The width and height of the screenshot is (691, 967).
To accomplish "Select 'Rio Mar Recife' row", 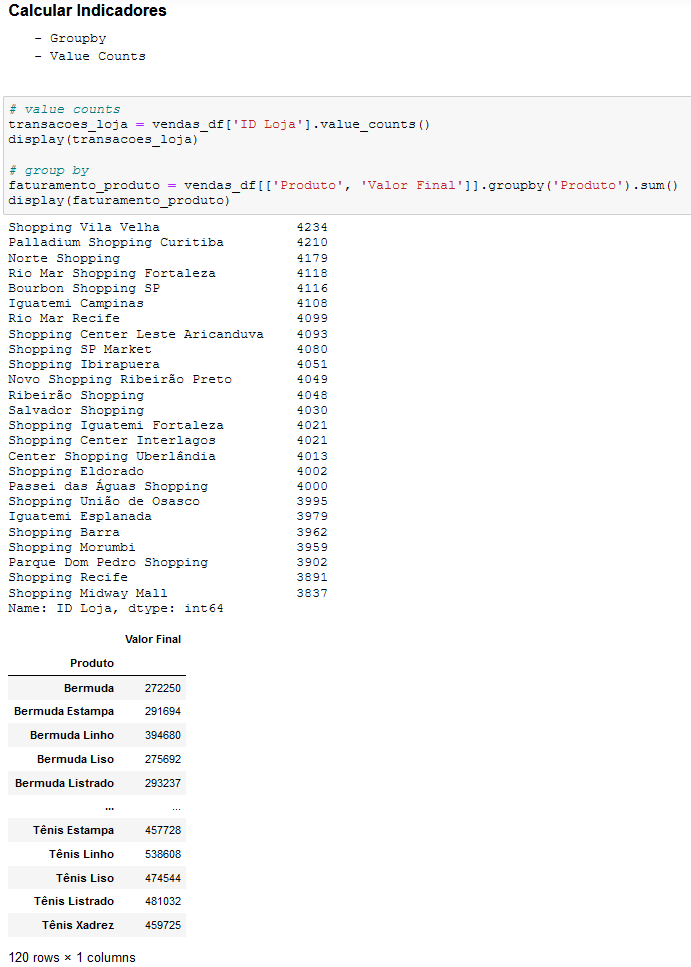I will pos(168,318).
